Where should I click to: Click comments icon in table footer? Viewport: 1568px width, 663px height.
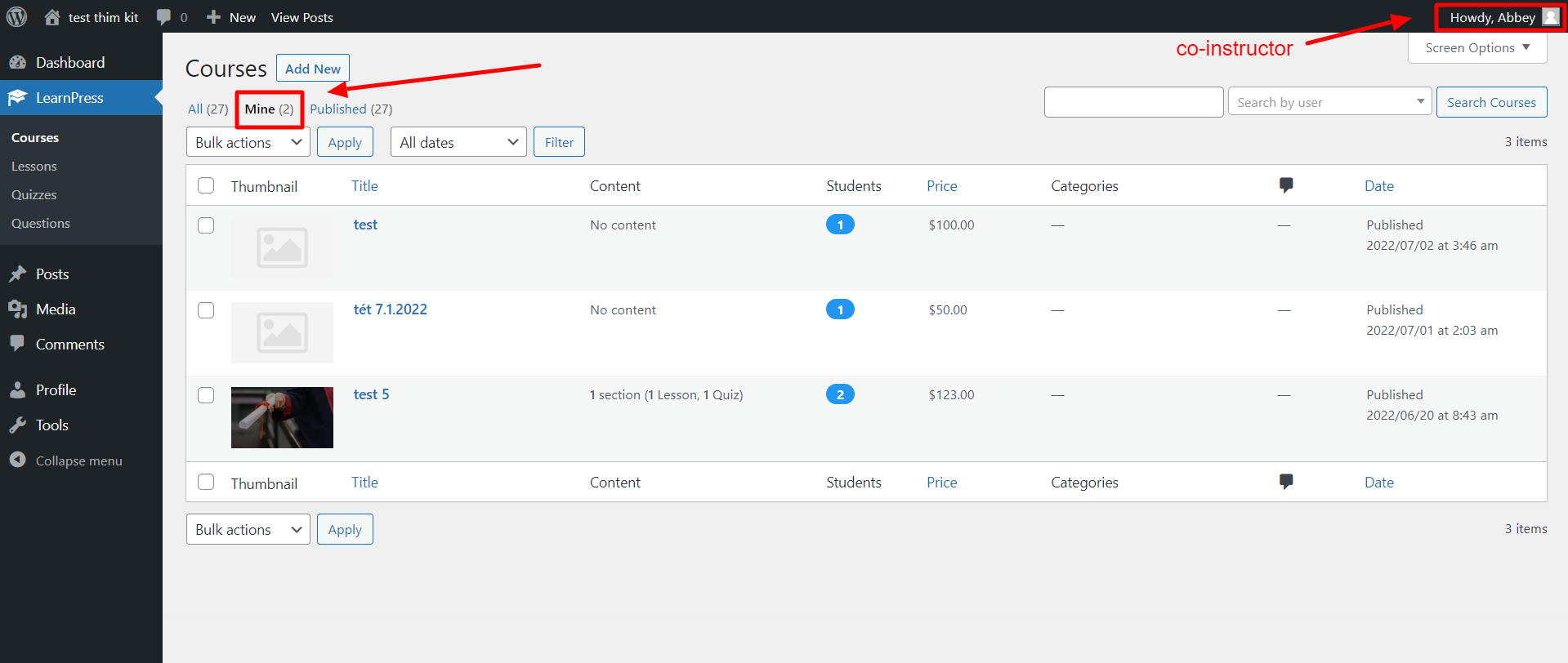pyautogui.click(x=1286, y=482)
